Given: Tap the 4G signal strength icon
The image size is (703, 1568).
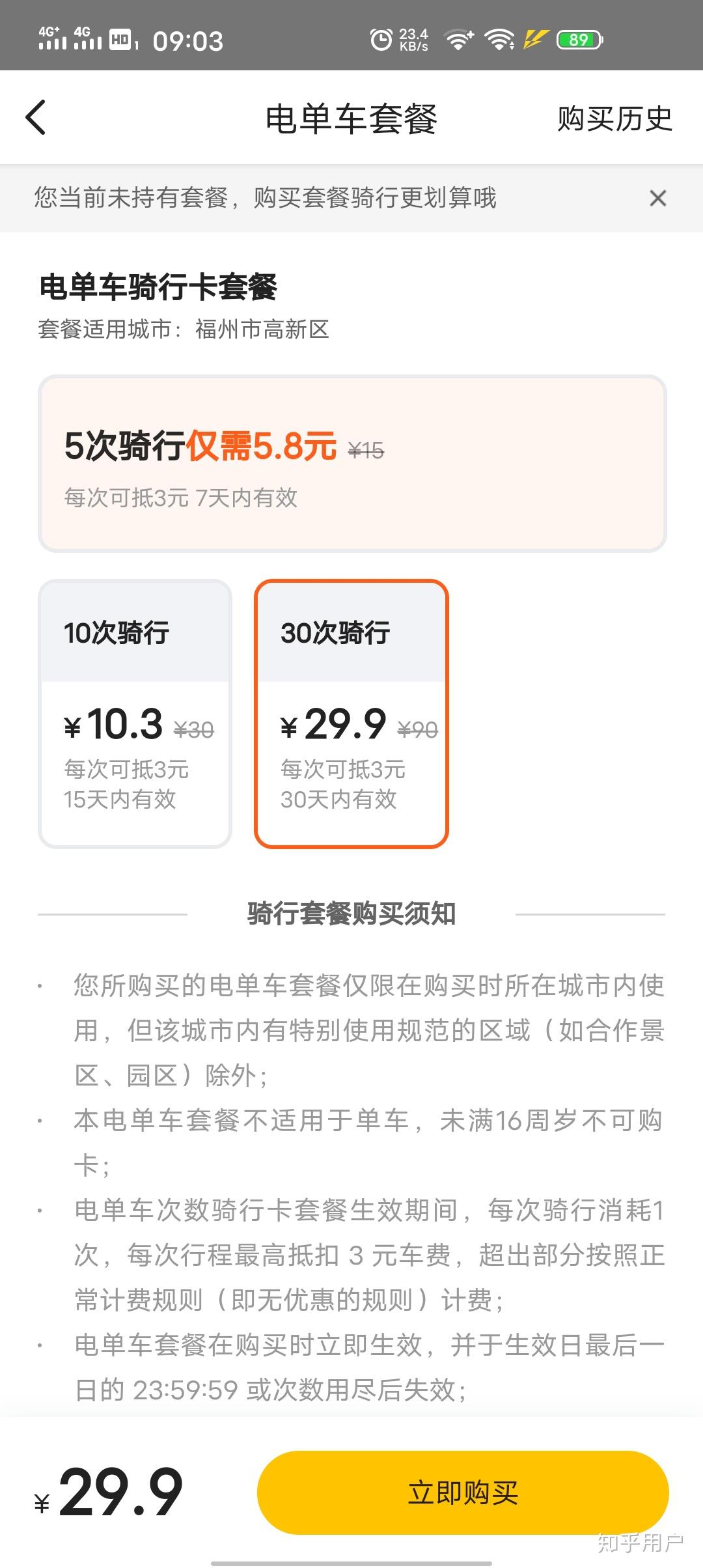Looking at the screenshot, I should pyautogui.click(x=52, y=39).
